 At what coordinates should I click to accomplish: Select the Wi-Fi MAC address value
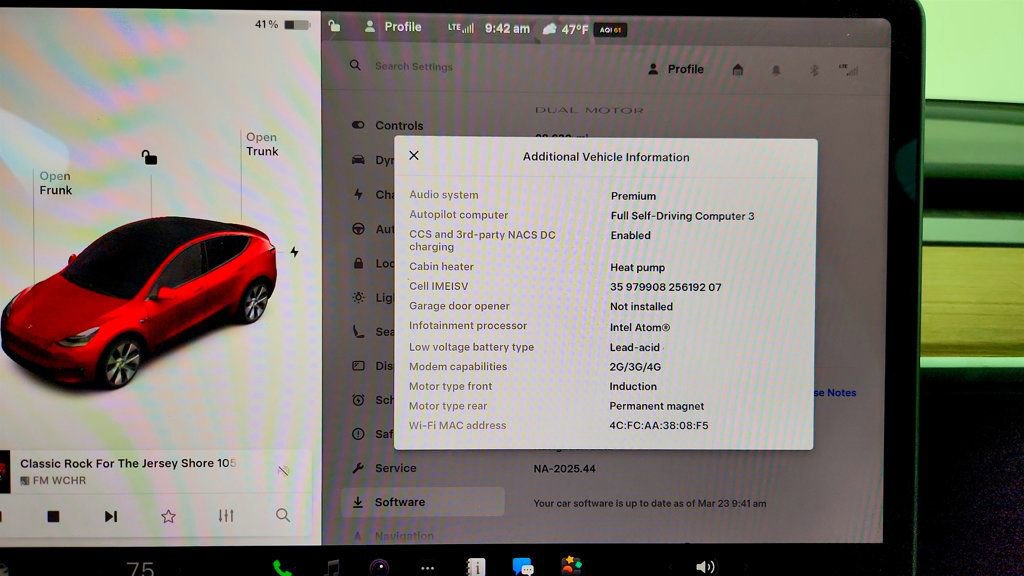(659, 425)
